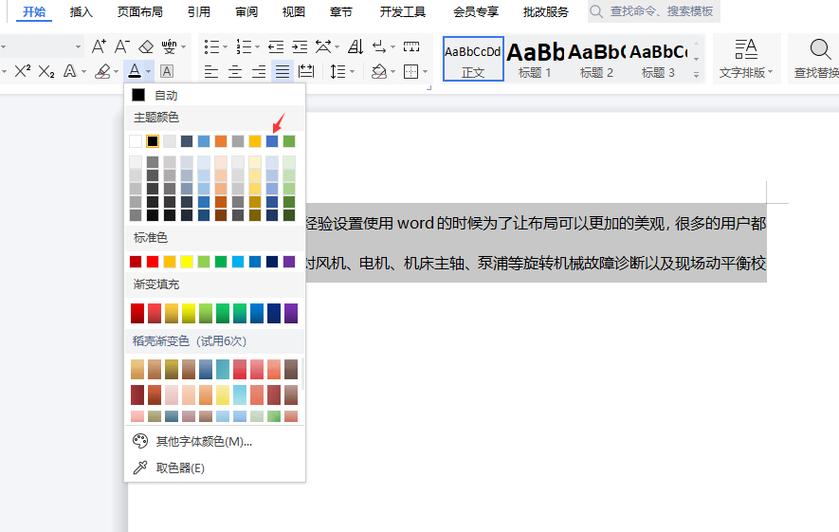839x532 pixels.
Task: Click the text effects outlined A icon
Action: (x=70, y=71)
